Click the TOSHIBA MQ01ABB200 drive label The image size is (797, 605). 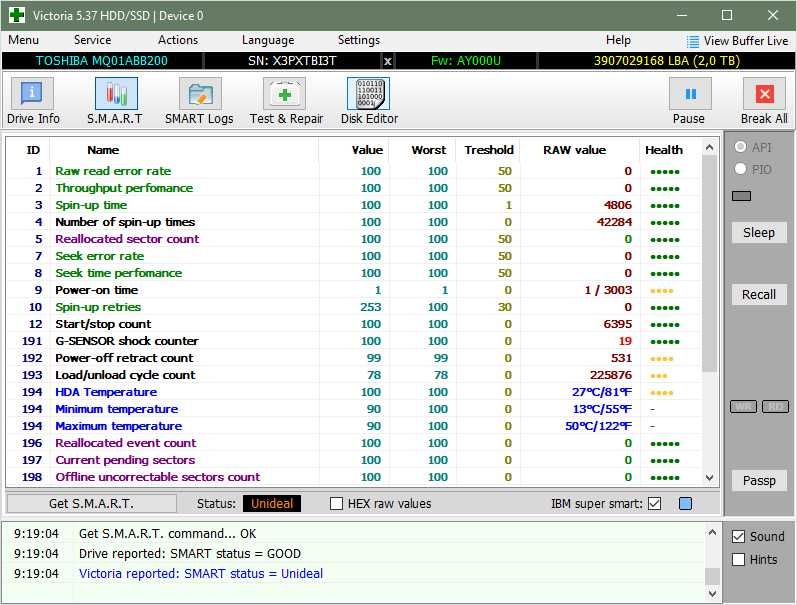pos(102,61)
